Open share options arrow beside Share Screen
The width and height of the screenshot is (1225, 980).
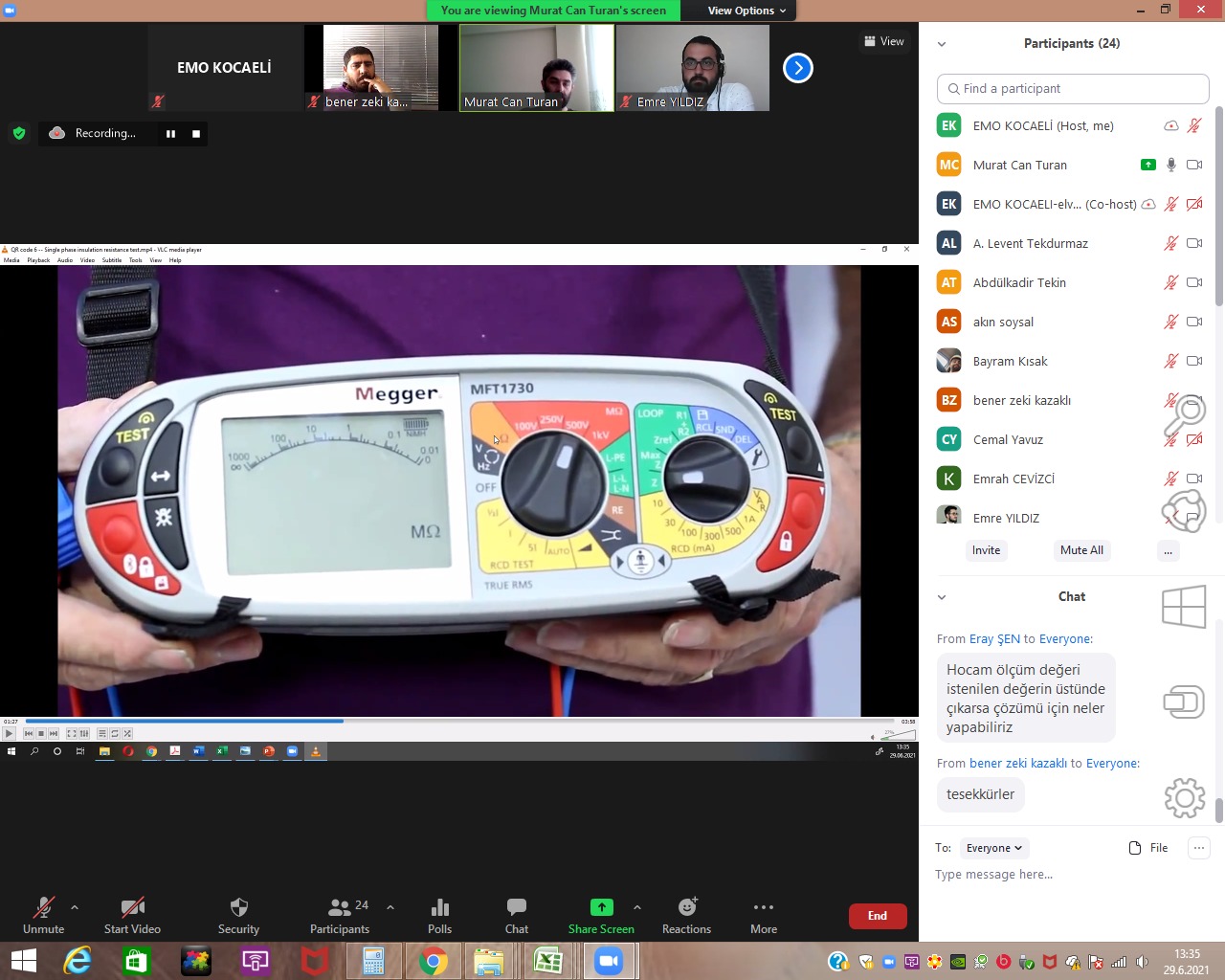[x=637, y=906]
